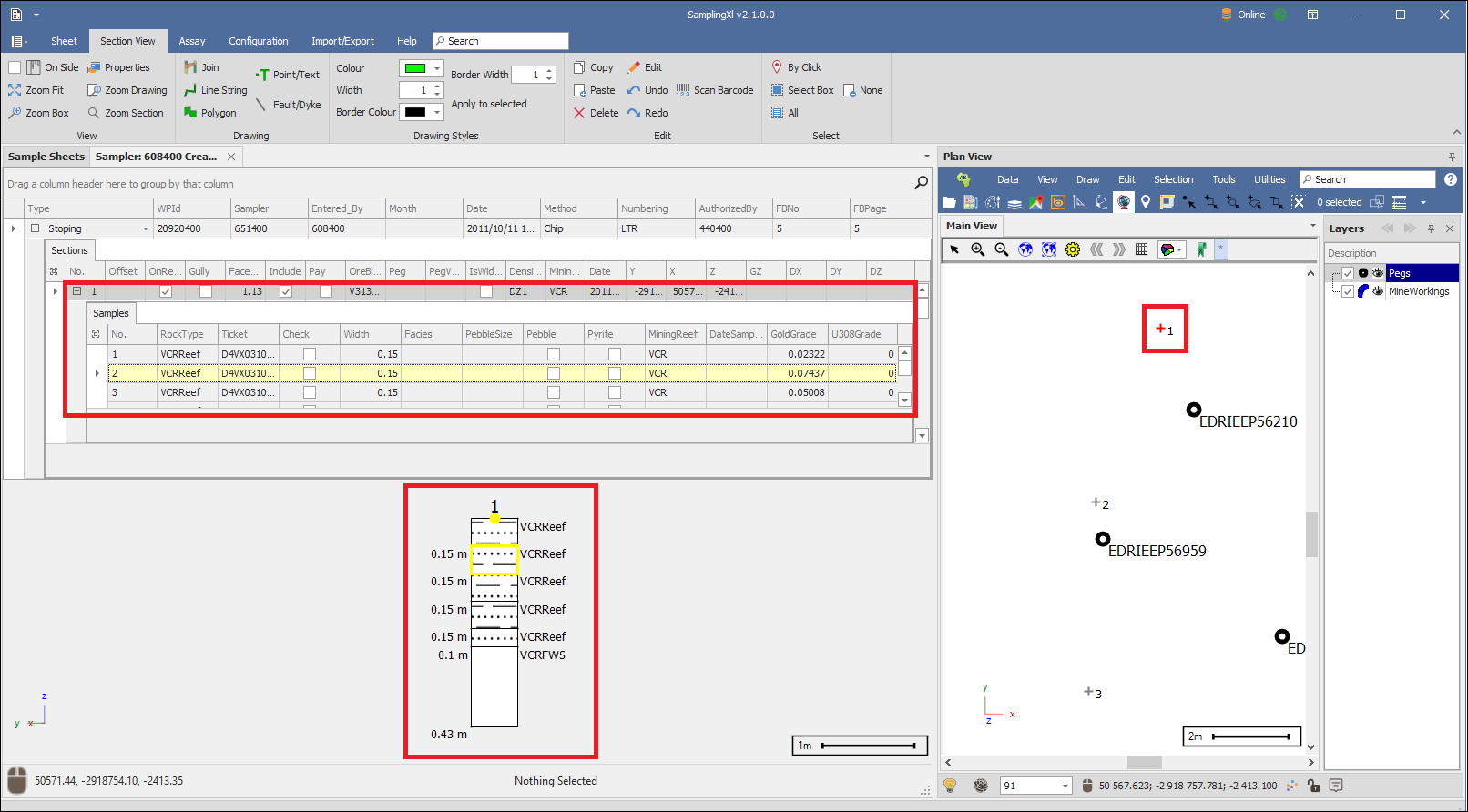Collapse section row 1 expander
The image size is (1468, 812).
tap(77, 291)
